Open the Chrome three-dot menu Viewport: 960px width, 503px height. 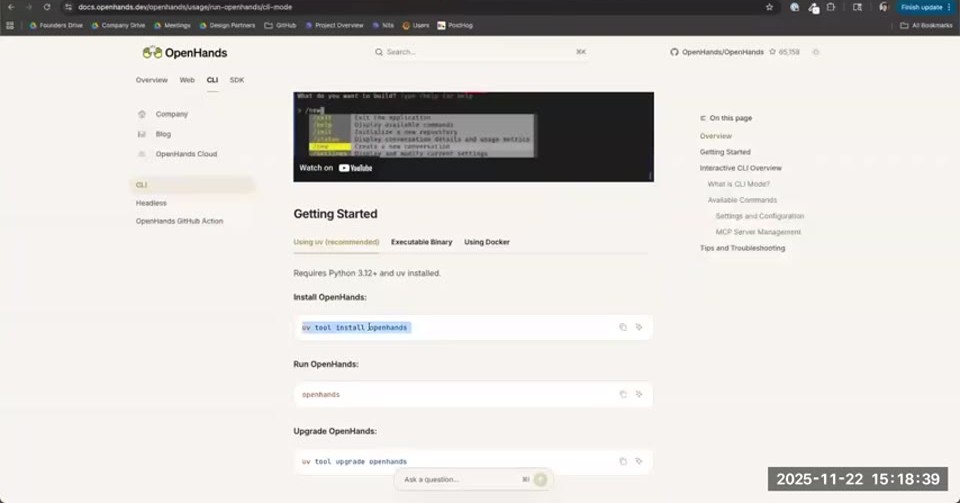click(949, 7)
